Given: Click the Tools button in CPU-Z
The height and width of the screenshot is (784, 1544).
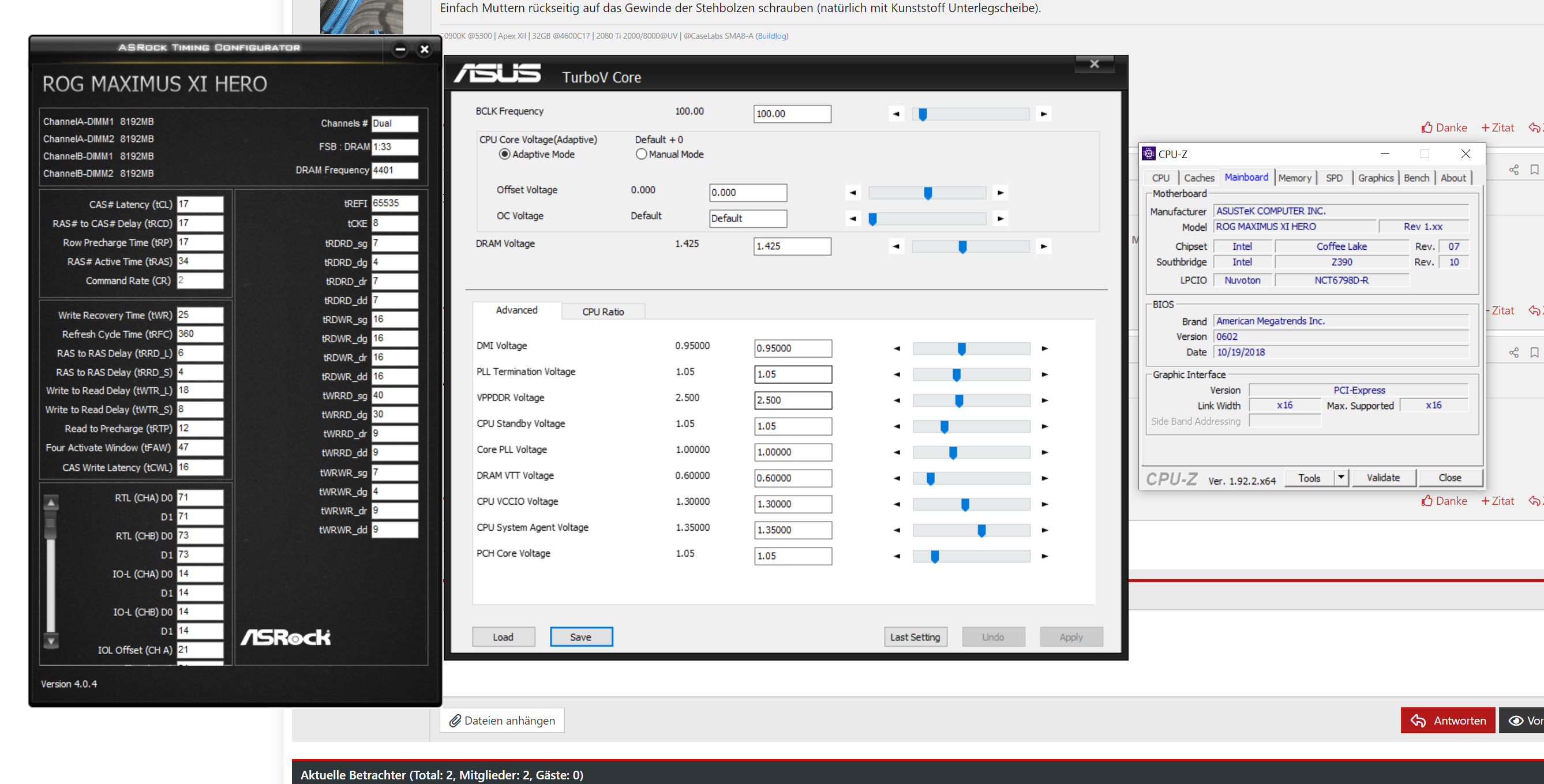Looking at the screenshot, I should tap(1309, 478).
